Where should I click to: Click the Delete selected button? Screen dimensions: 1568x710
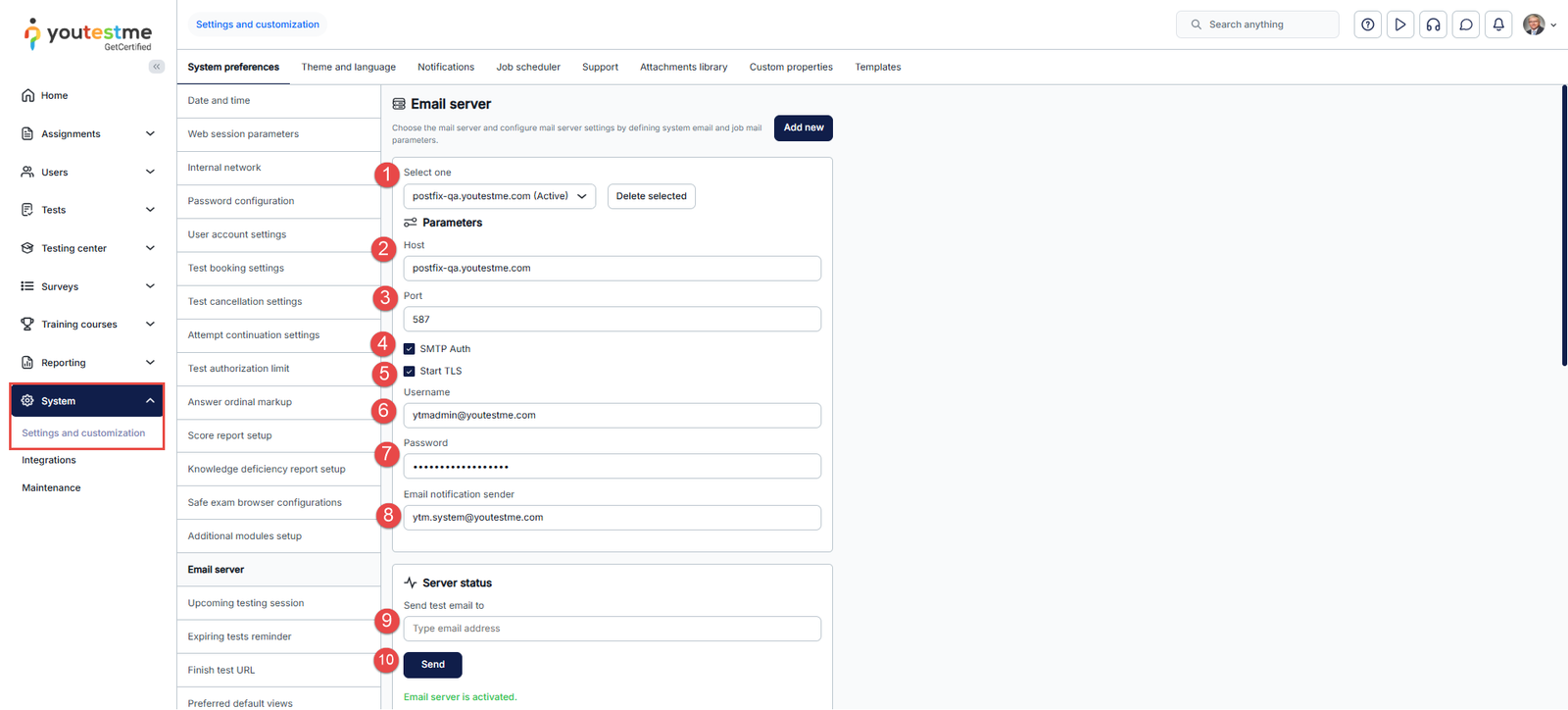click(652, 196)
